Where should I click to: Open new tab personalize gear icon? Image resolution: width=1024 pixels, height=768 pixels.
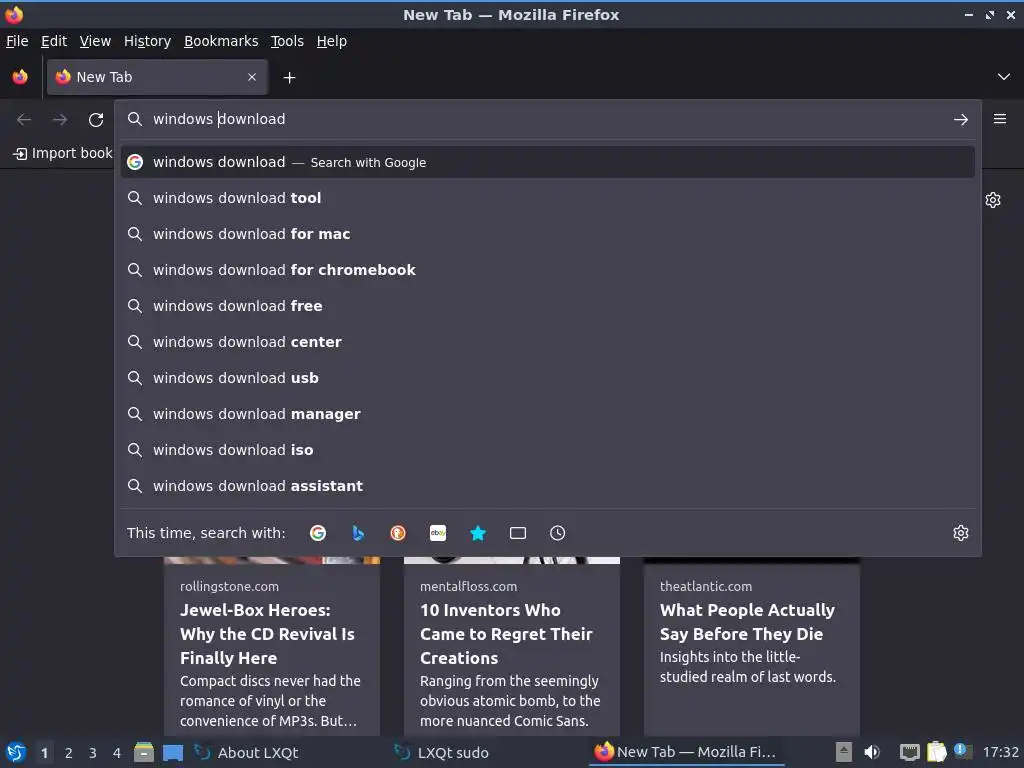tap(993, 200)
